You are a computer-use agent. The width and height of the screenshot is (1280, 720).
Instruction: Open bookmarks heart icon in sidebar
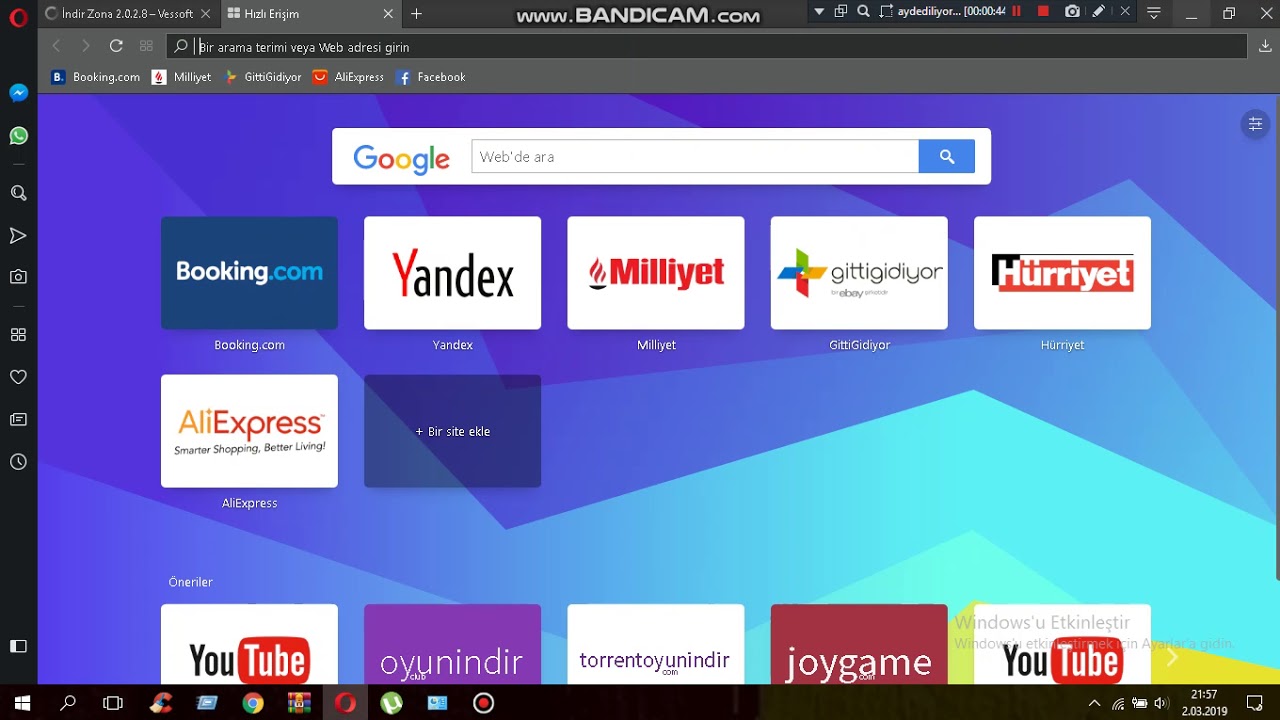pyautogui.click(x=18, y=377)
